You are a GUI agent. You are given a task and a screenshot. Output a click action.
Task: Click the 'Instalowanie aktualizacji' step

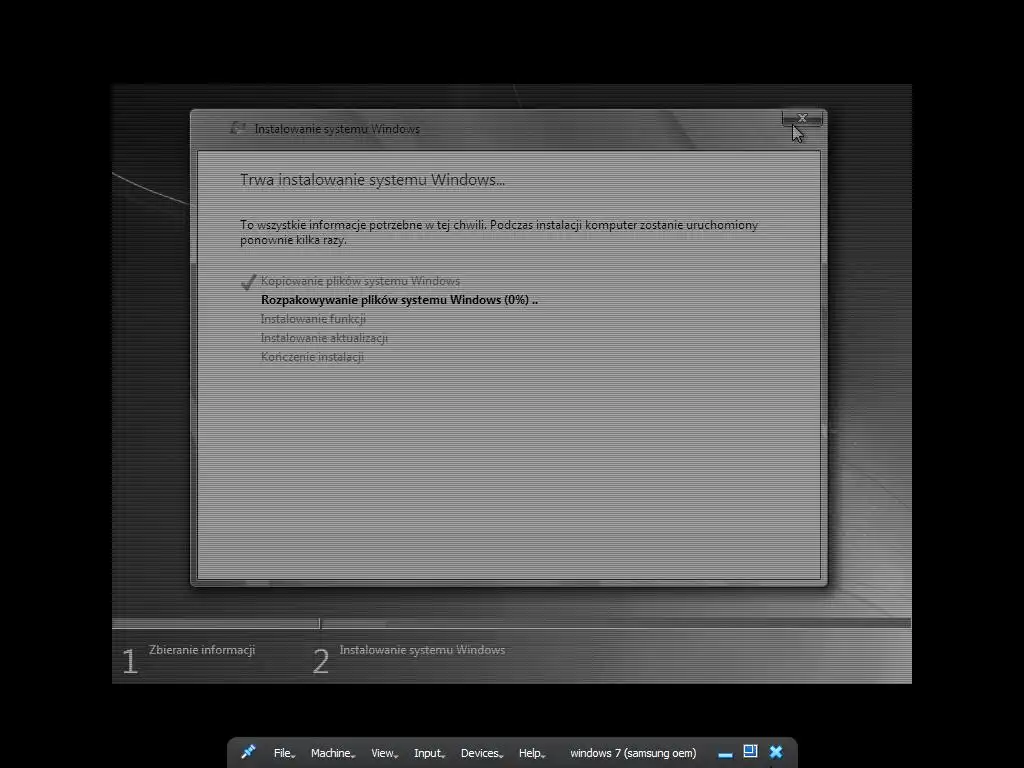pos(324,338)
